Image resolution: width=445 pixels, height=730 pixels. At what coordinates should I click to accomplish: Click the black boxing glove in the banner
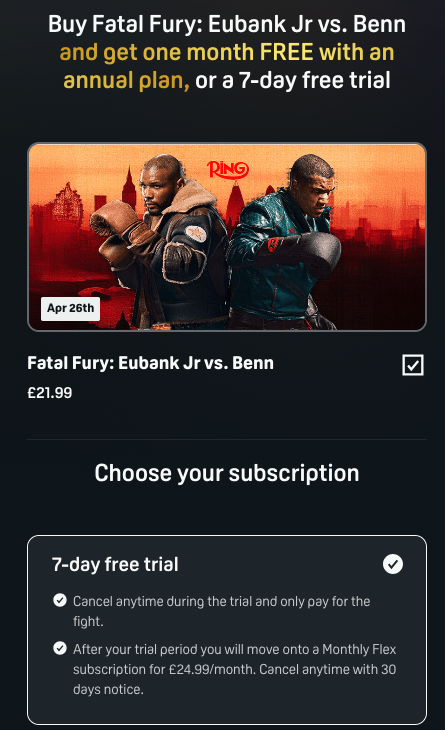[313, 250]
